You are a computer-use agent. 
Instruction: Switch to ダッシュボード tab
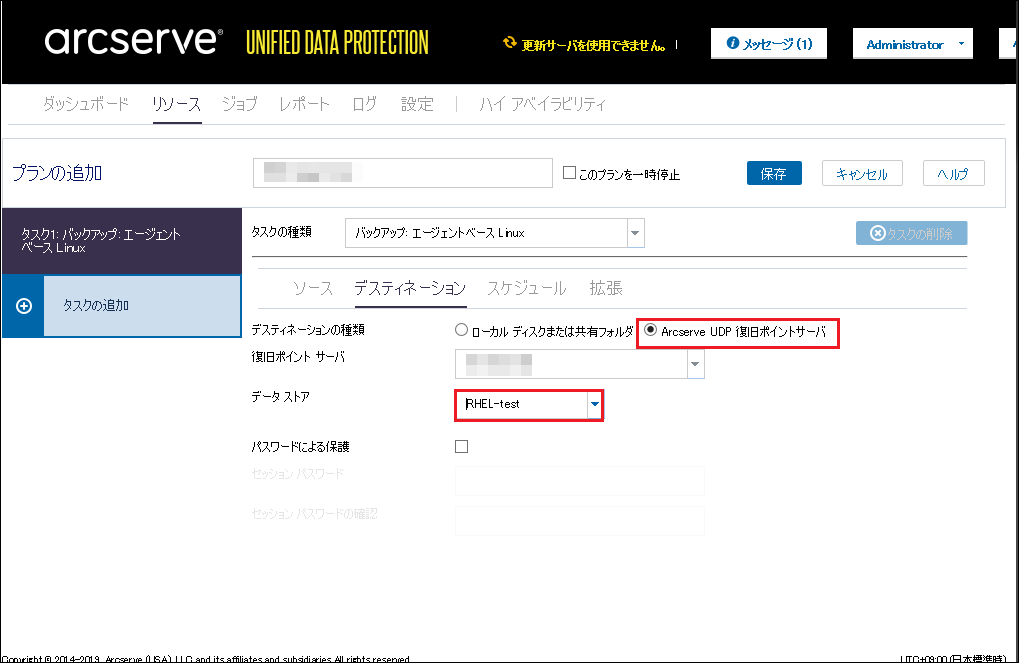[86, 104]
